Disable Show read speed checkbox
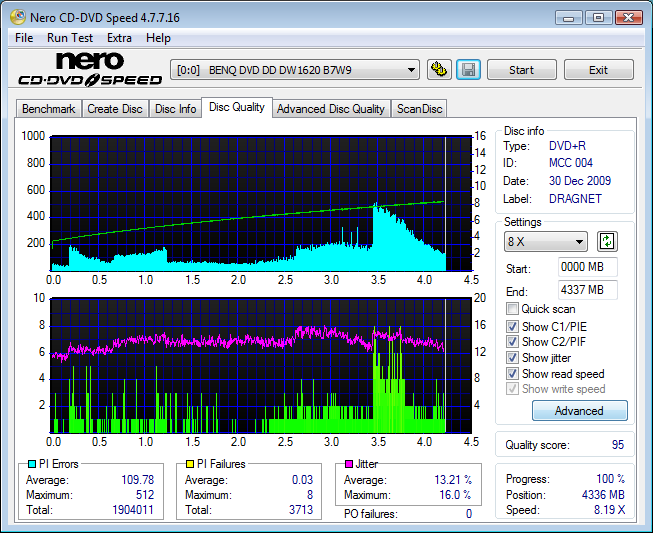 pyautogui.click(x=513, y=374)
